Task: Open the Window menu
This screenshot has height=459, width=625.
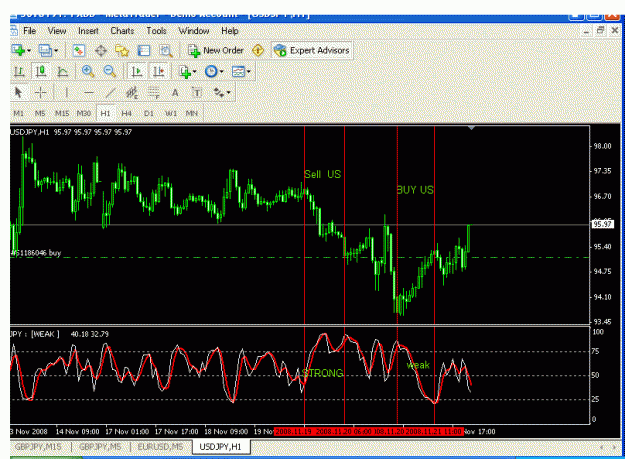Action: pyautogui.click(x=194, y=31)
